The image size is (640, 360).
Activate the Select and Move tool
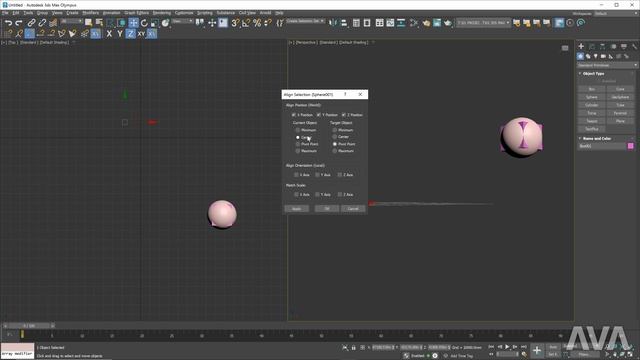[133, 23]
